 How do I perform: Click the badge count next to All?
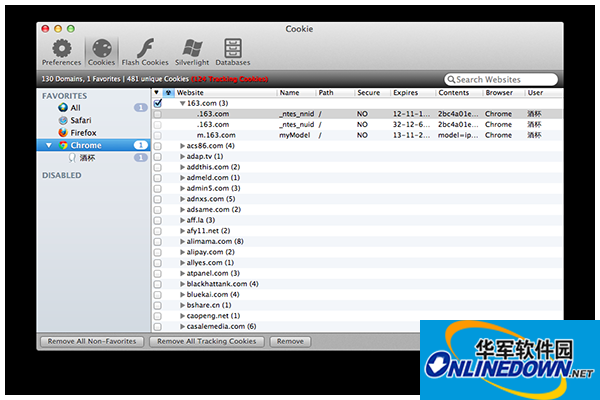tap(140, 108)
